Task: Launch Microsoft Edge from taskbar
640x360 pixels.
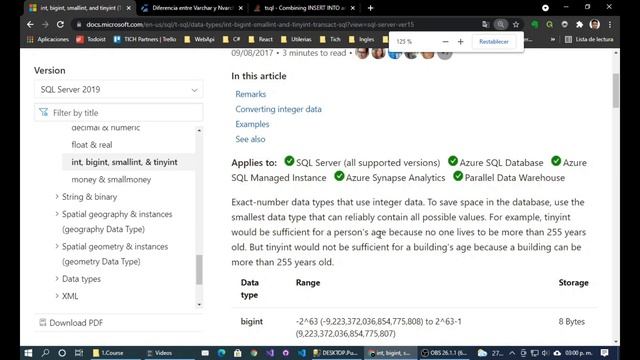Action: pos(221,353)
